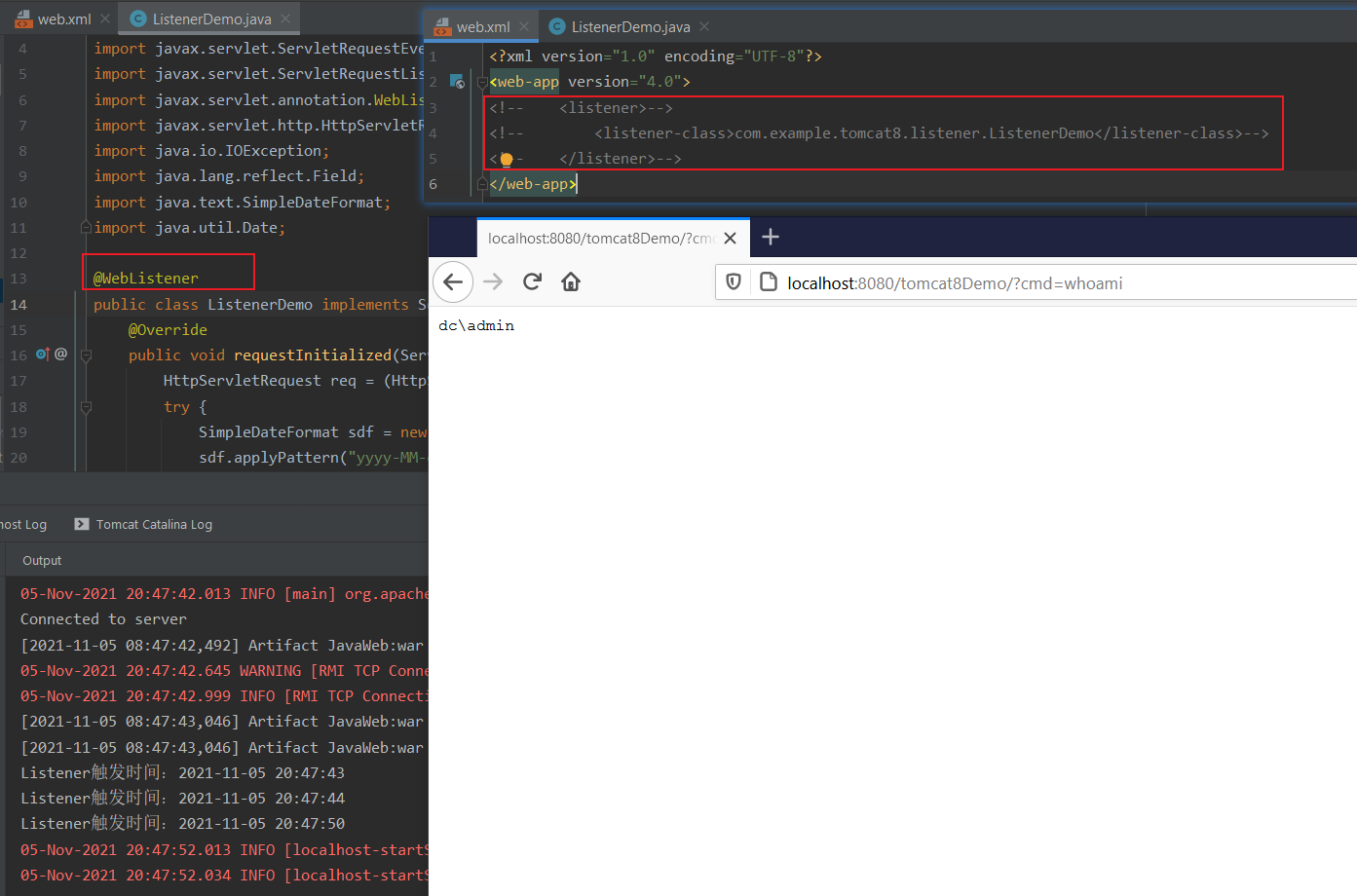Click the @ annotation gutter icon on line 16
The height and width of the screenshot is (896, 1357).
(60, 355)
